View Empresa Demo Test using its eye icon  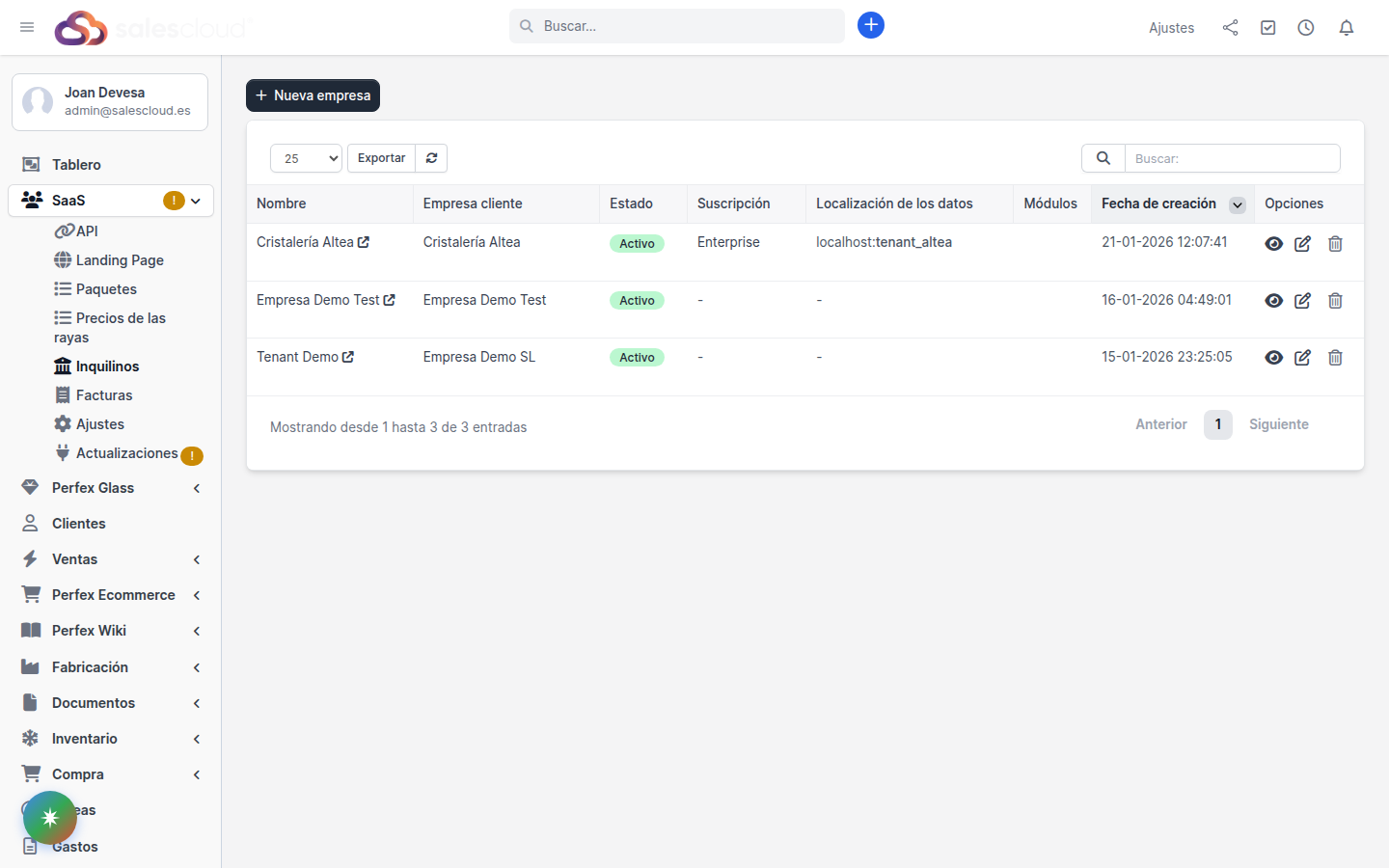point(1273,300)
